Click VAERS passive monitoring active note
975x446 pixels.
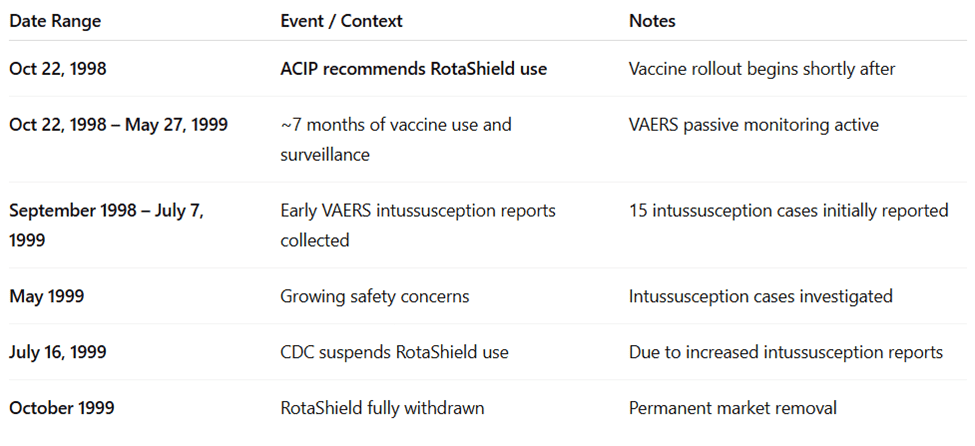pos(753,125)
